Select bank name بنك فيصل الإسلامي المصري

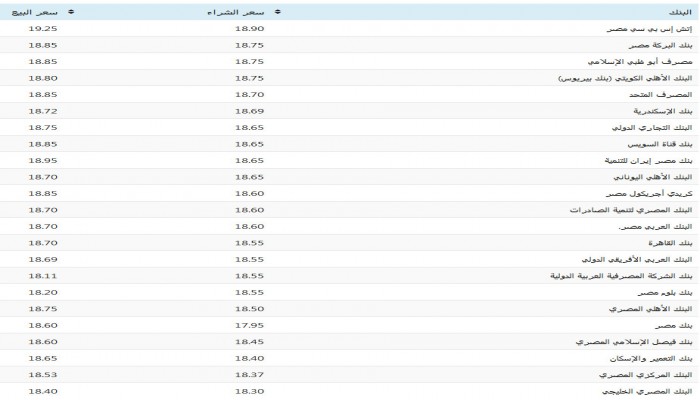(x=634, y=342)
